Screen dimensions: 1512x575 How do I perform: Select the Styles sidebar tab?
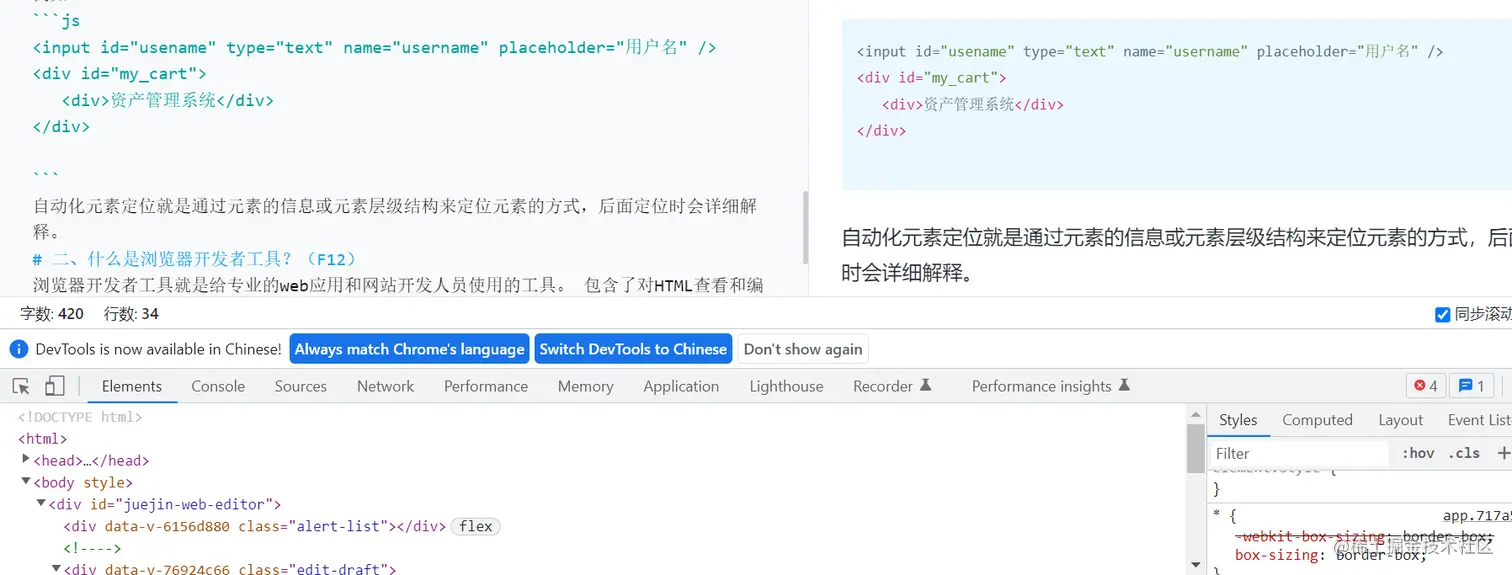pyautogui.click(x=1238, y=420)
